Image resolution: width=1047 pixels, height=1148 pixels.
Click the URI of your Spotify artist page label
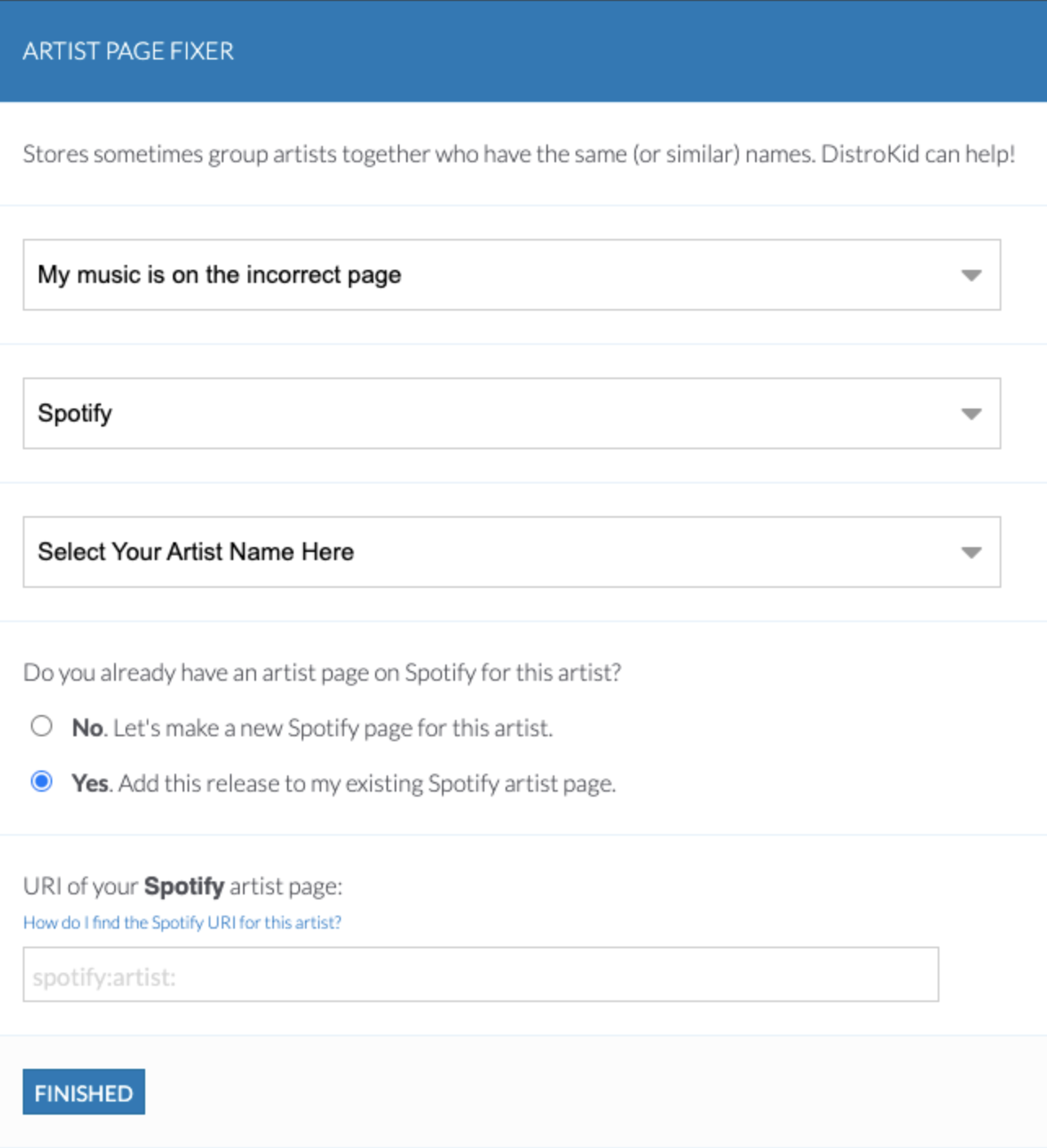coord(183,886)
